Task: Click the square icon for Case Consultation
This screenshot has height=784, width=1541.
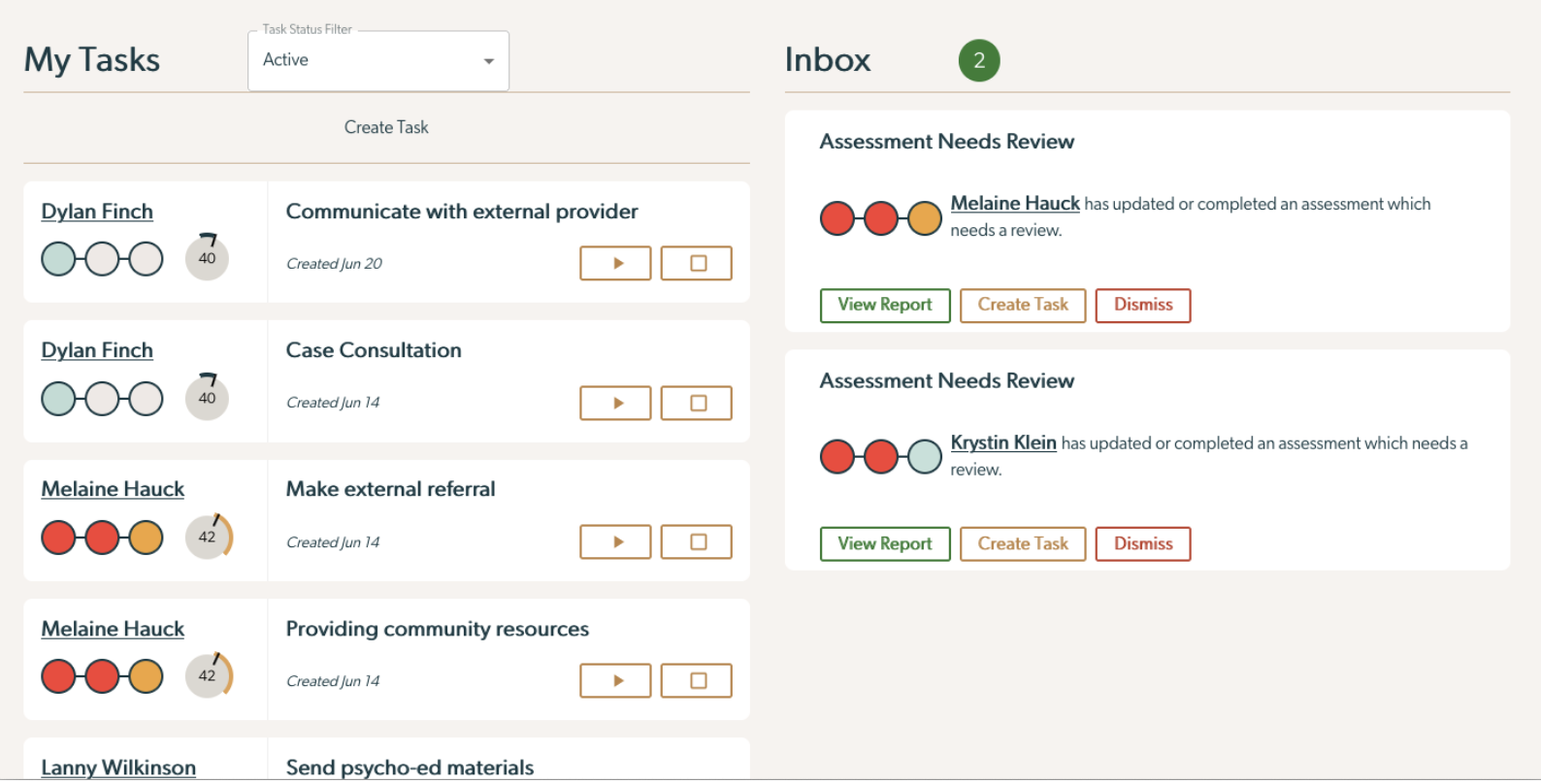Action: click(x=696, y=403)
